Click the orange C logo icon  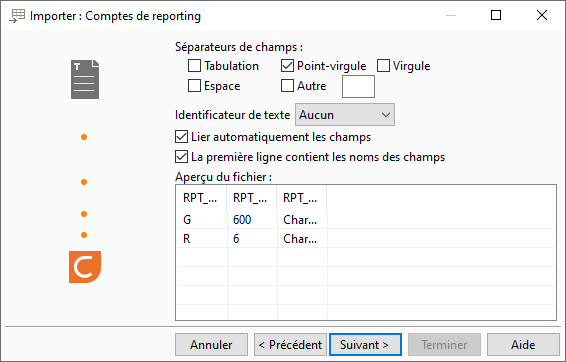85,267
